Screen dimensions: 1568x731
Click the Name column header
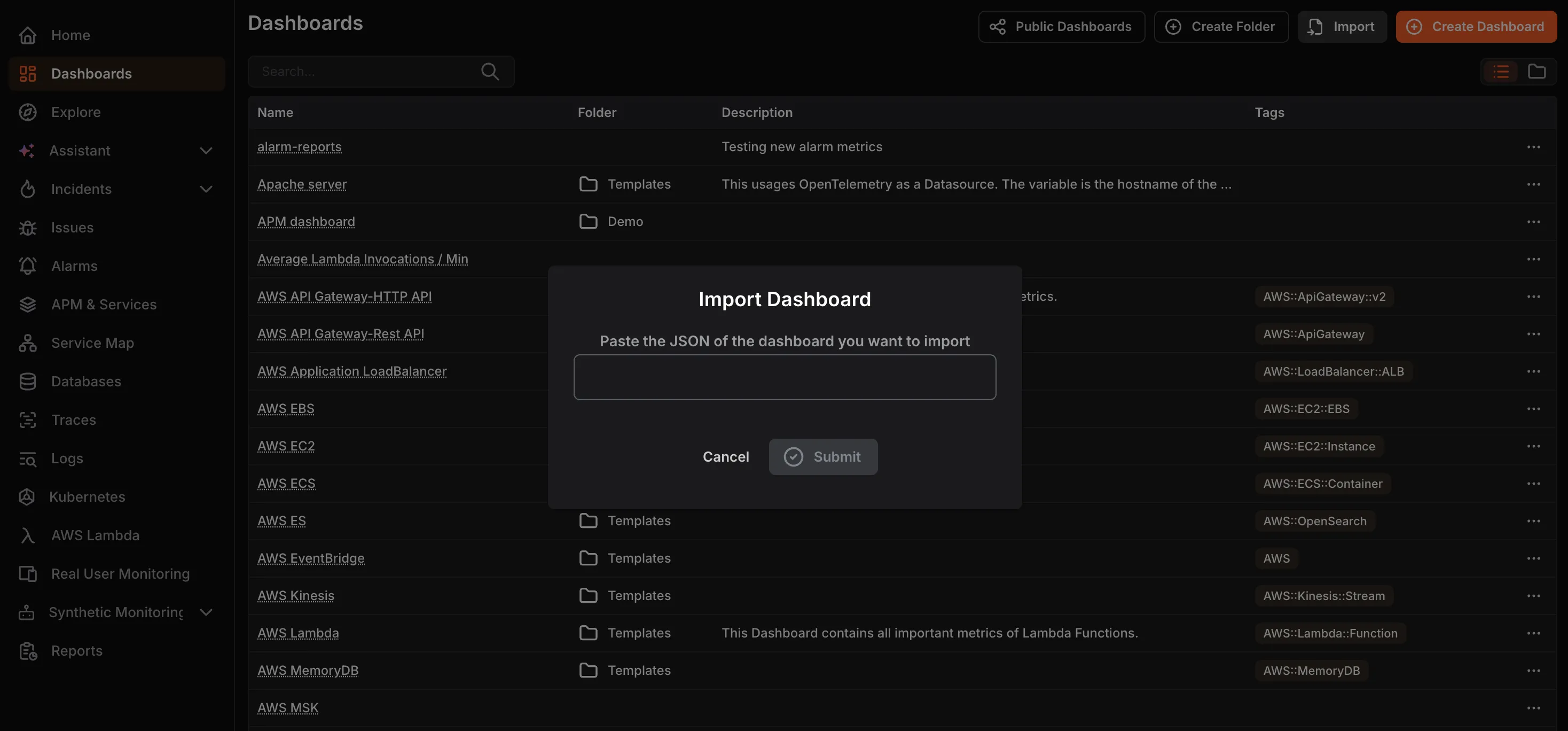(x=275, y=113)
